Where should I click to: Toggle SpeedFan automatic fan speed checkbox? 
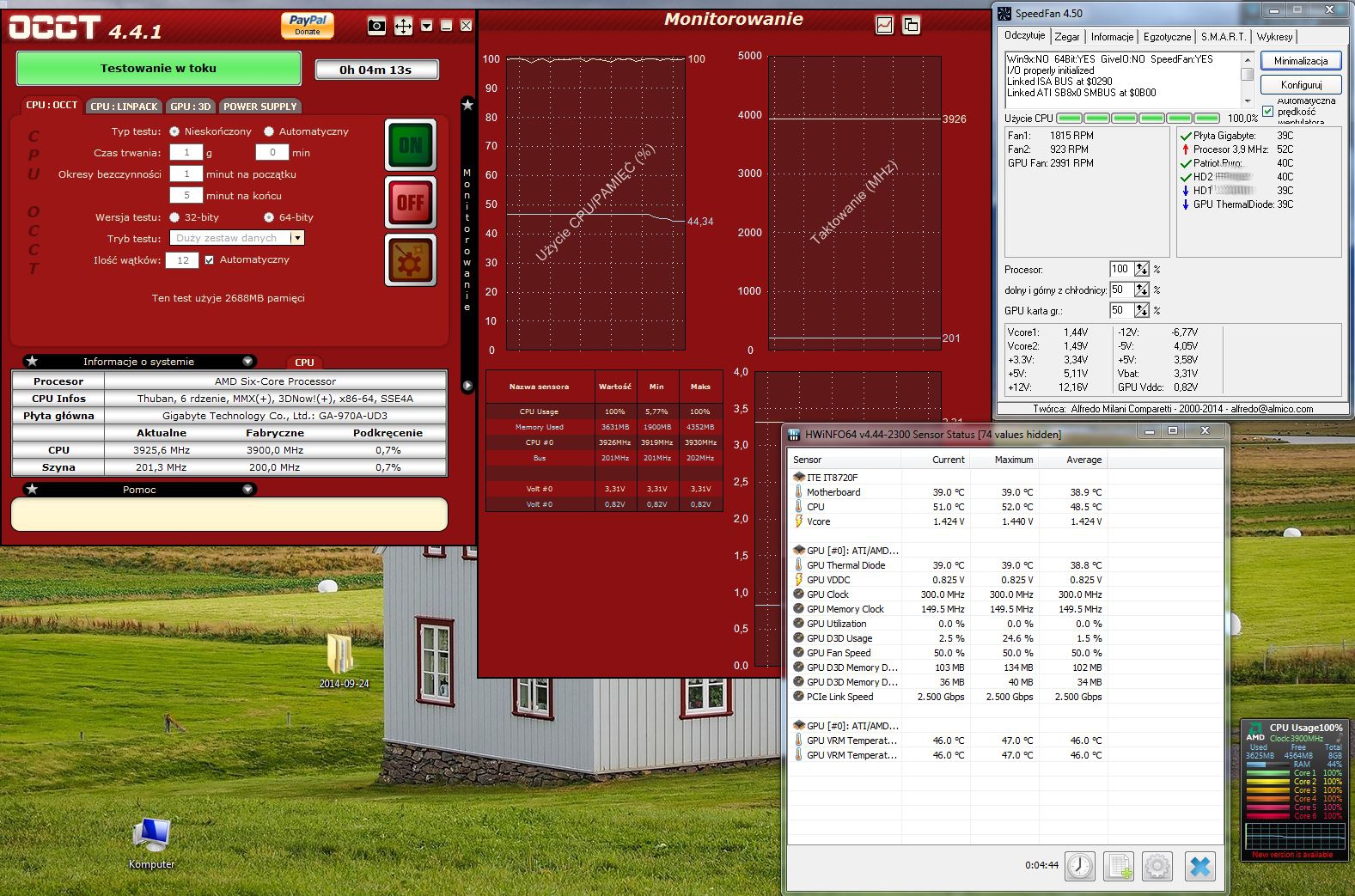(1268, 112)
